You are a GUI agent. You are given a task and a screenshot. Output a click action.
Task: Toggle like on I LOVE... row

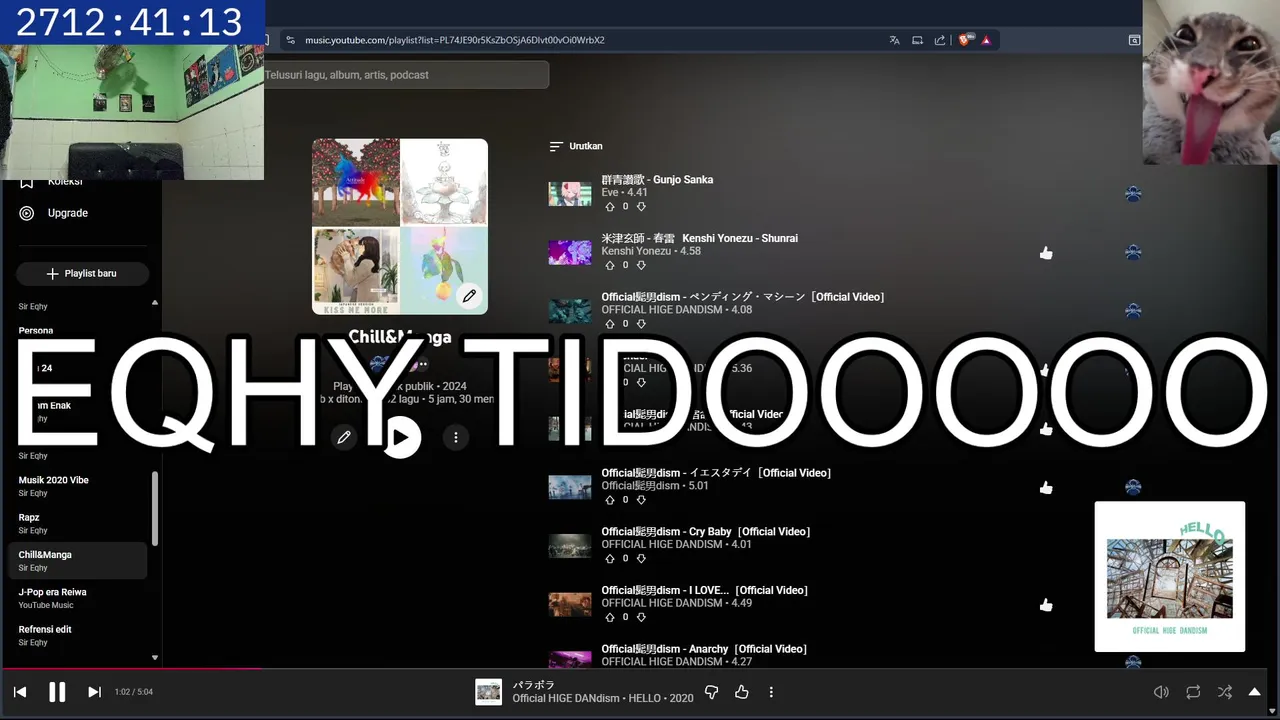pos(1046,605)
